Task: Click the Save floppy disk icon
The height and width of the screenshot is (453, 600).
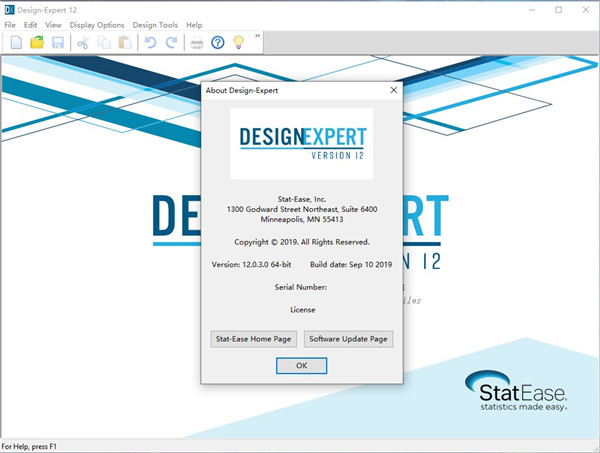Action: pyautogui.click(x=58, y=42)
